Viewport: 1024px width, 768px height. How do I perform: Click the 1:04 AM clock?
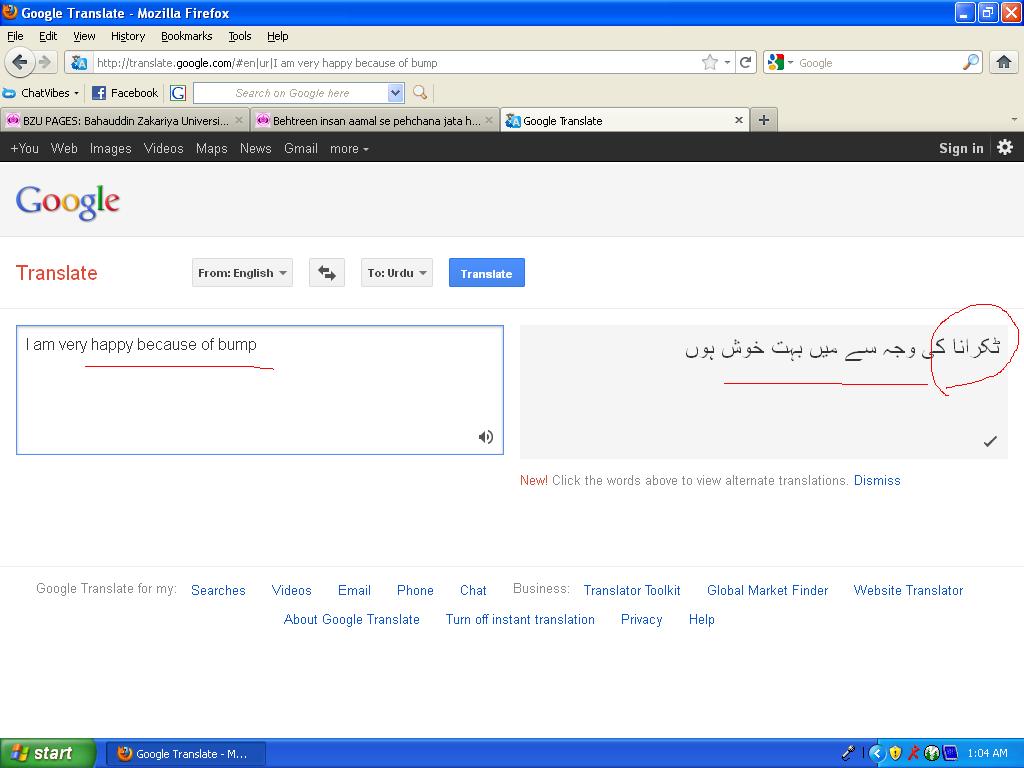(987, 753)
